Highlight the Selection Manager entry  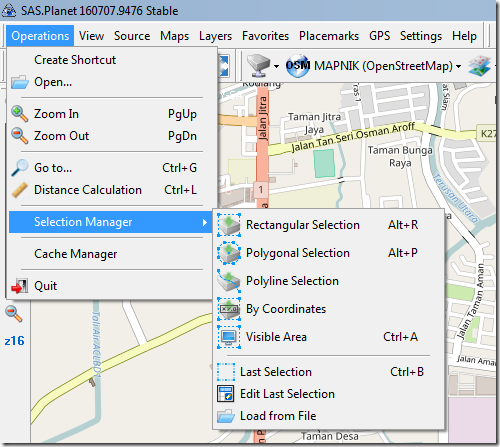(111, 222)
